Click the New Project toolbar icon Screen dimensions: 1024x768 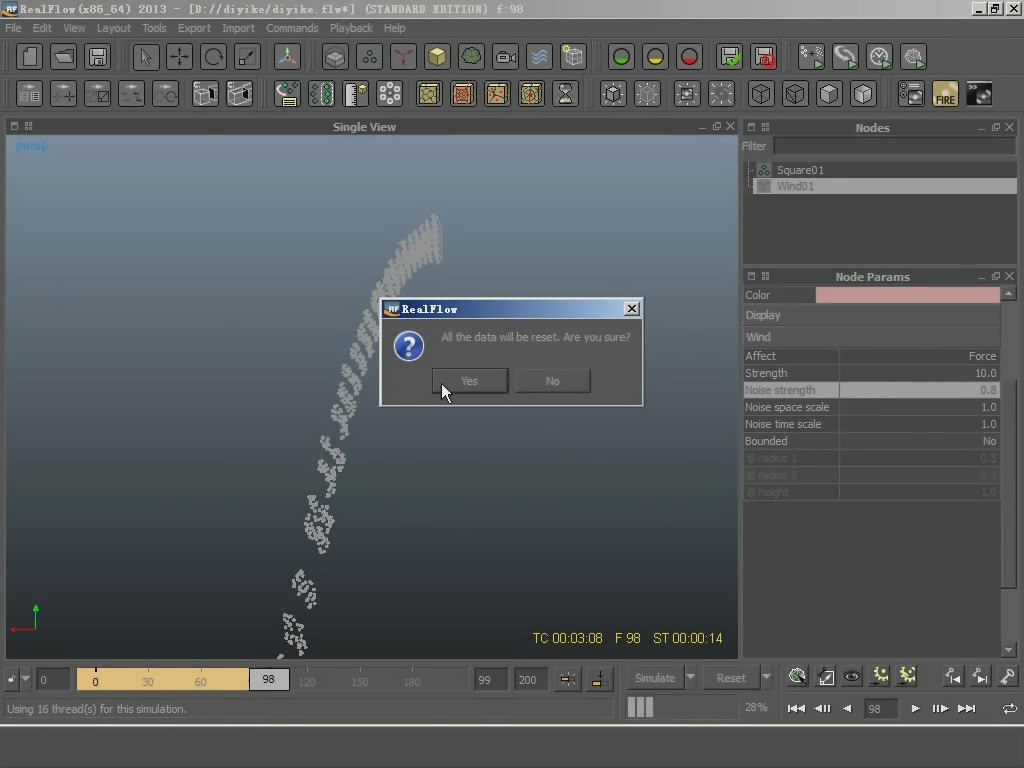29,57
